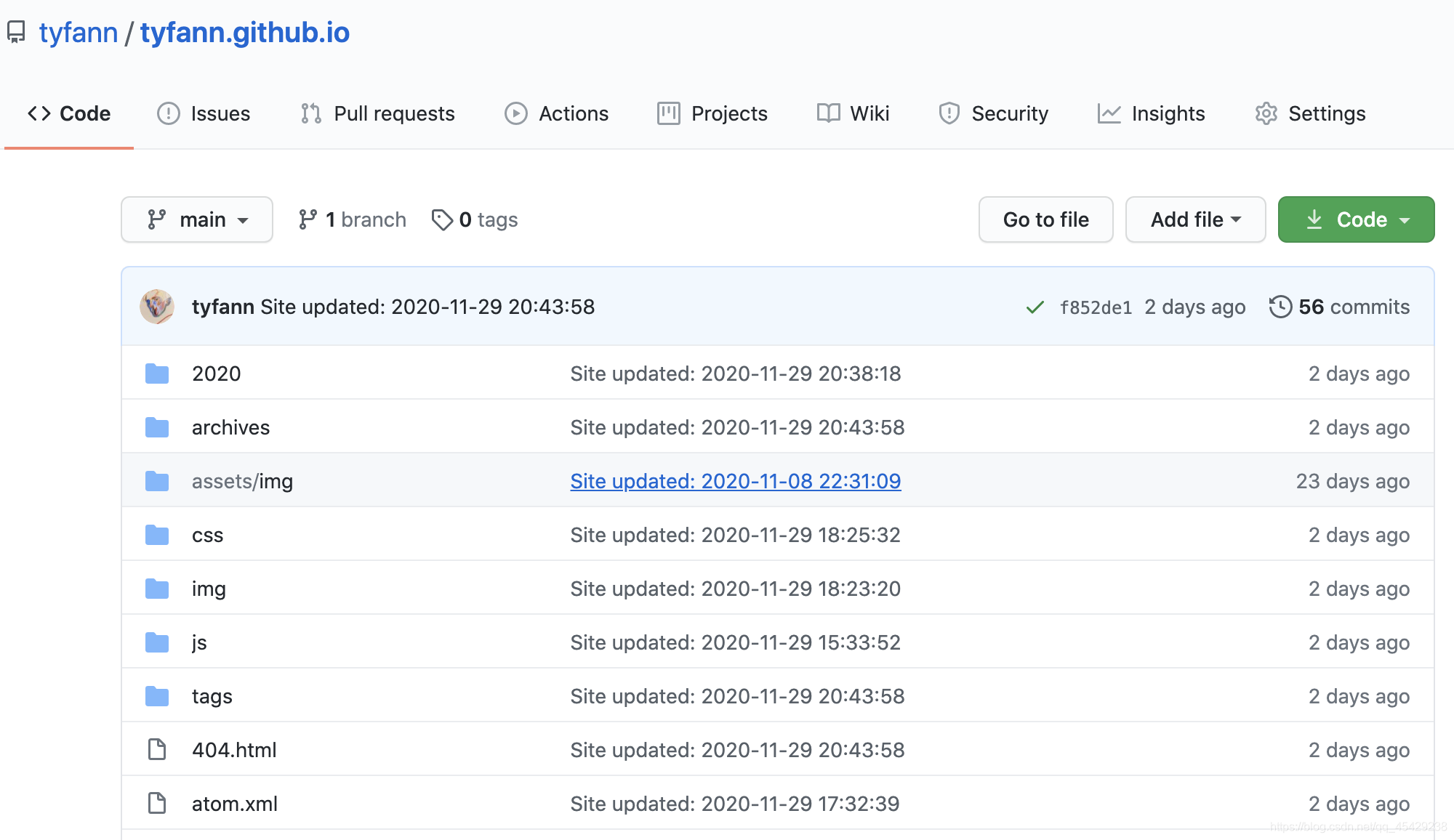1454x840 pixels.
Task: Expand the Add file dropdown
Action: [1195, 219]
